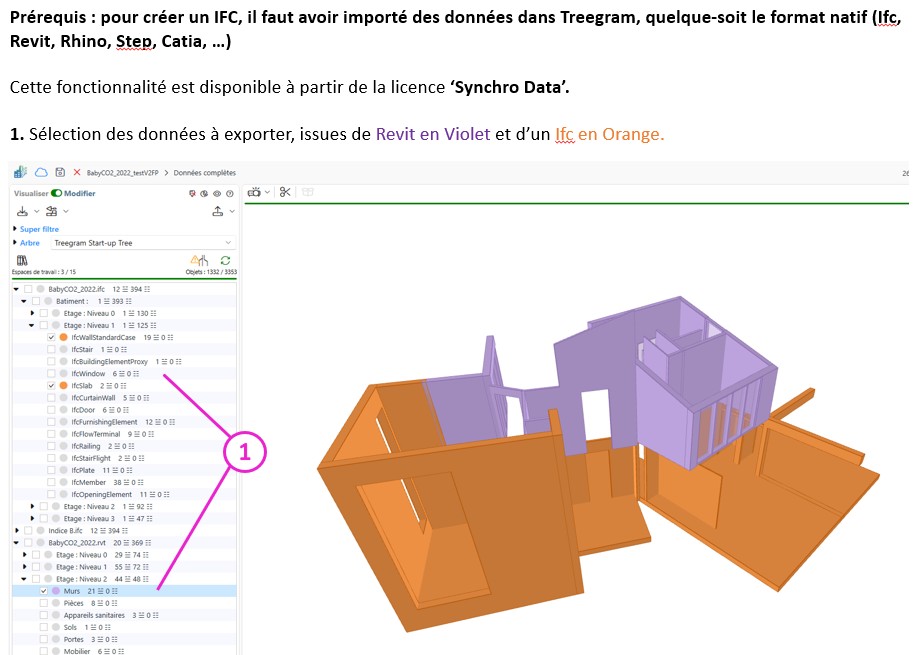Uncheck the Murs checkbox

point(43,591)
